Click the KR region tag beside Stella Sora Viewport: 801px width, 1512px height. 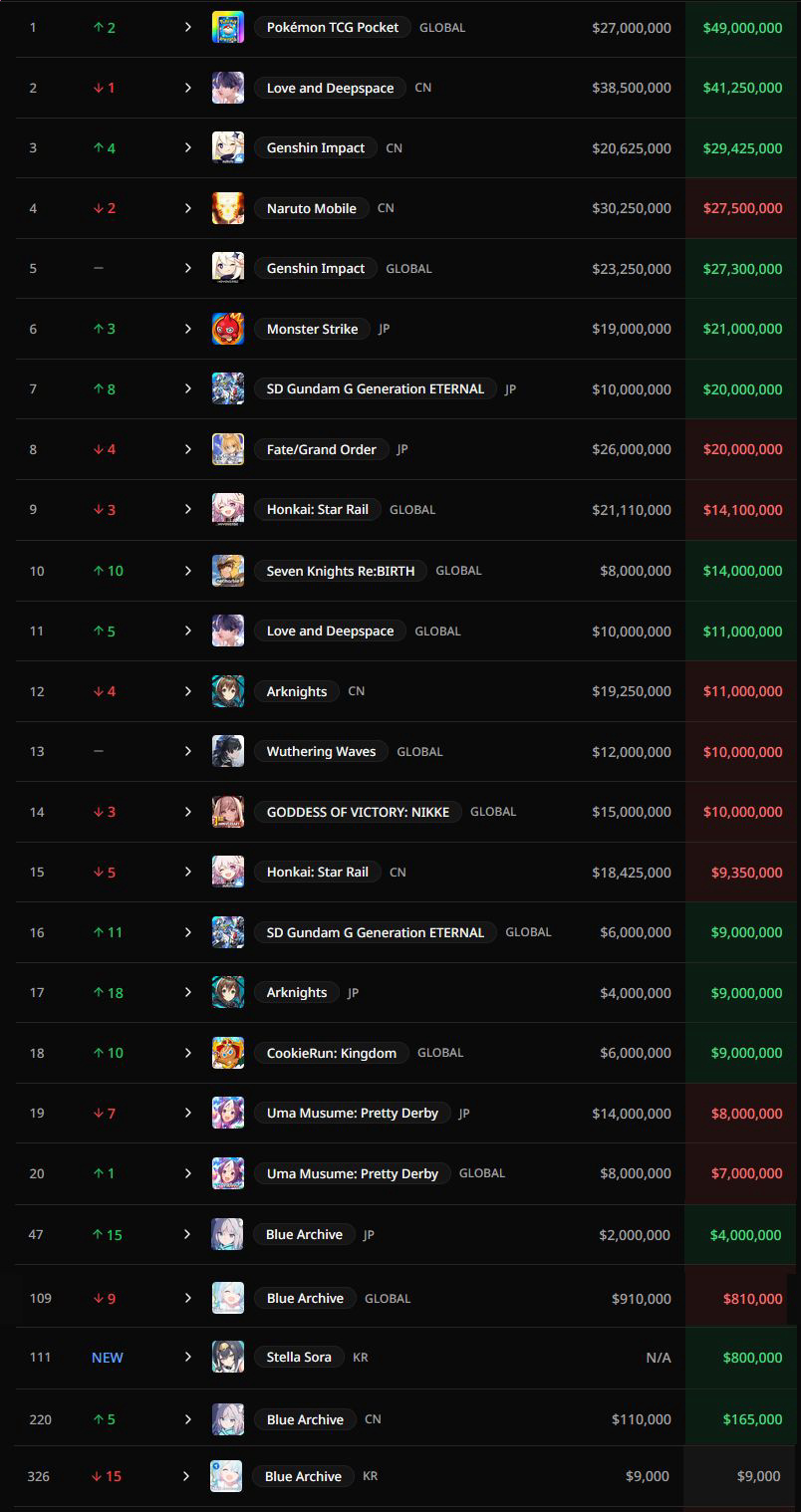[361, 1358]
